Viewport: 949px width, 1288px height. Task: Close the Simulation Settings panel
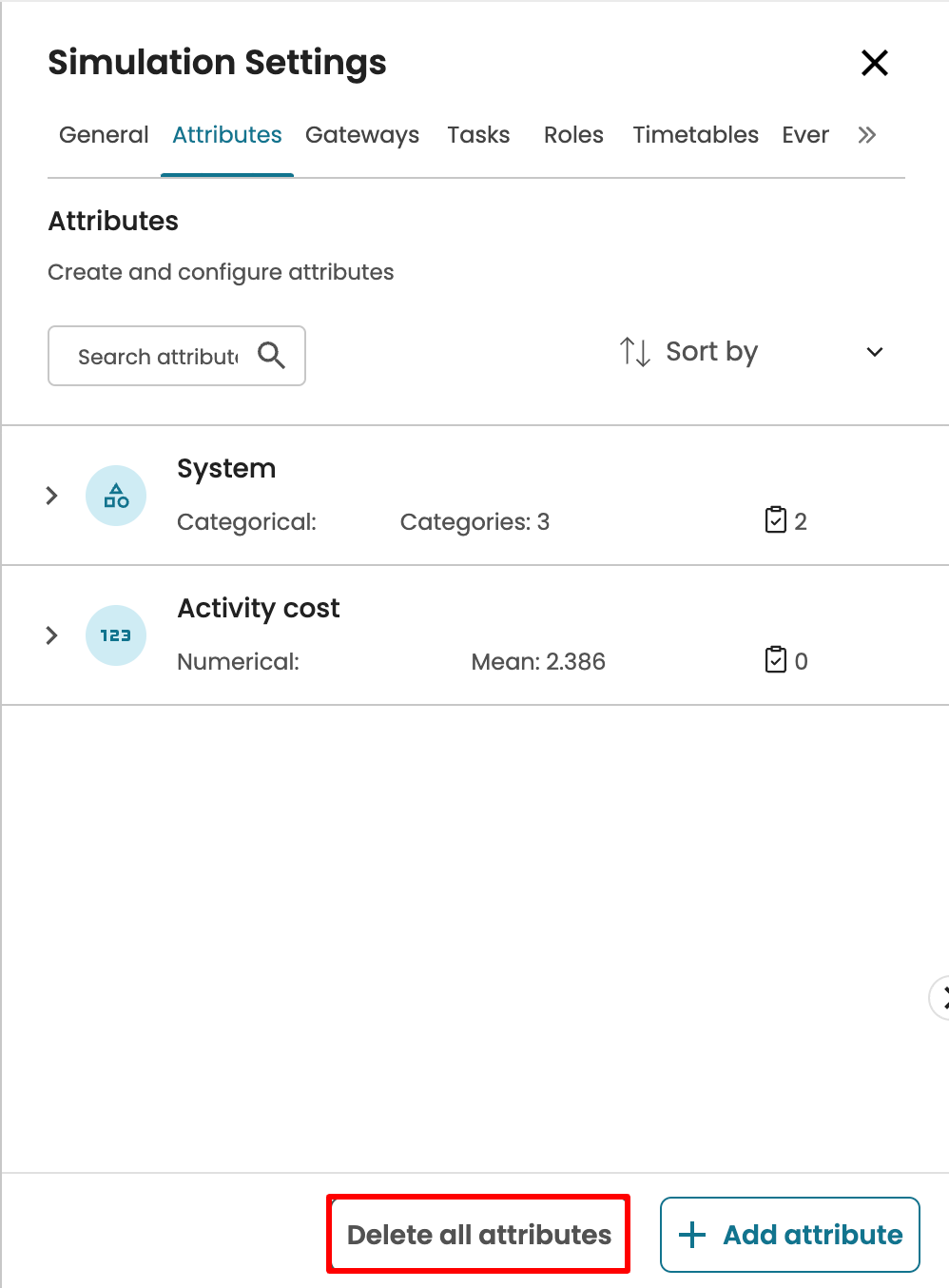click(874, 63)
